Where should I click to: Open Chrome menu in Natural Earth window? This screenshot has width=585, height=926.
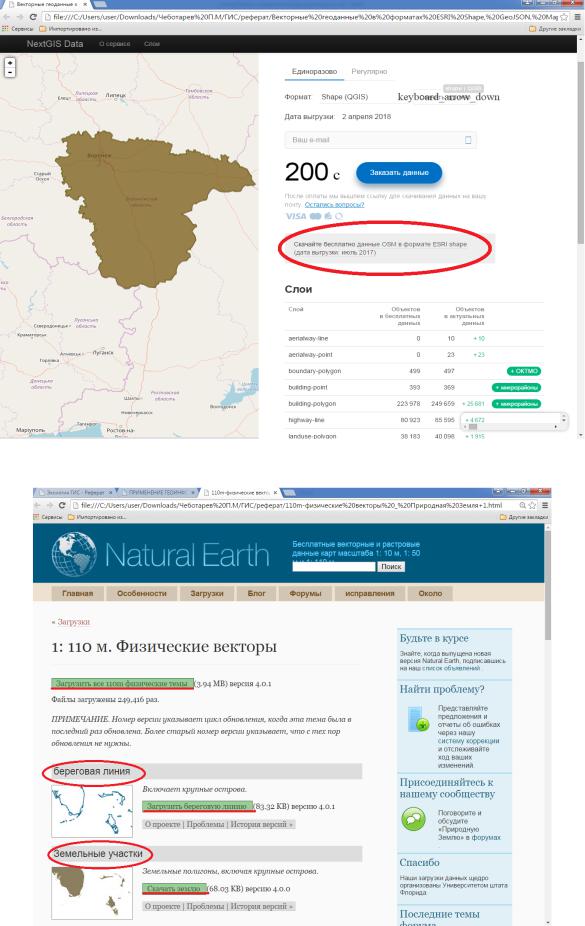coord(544,506)
